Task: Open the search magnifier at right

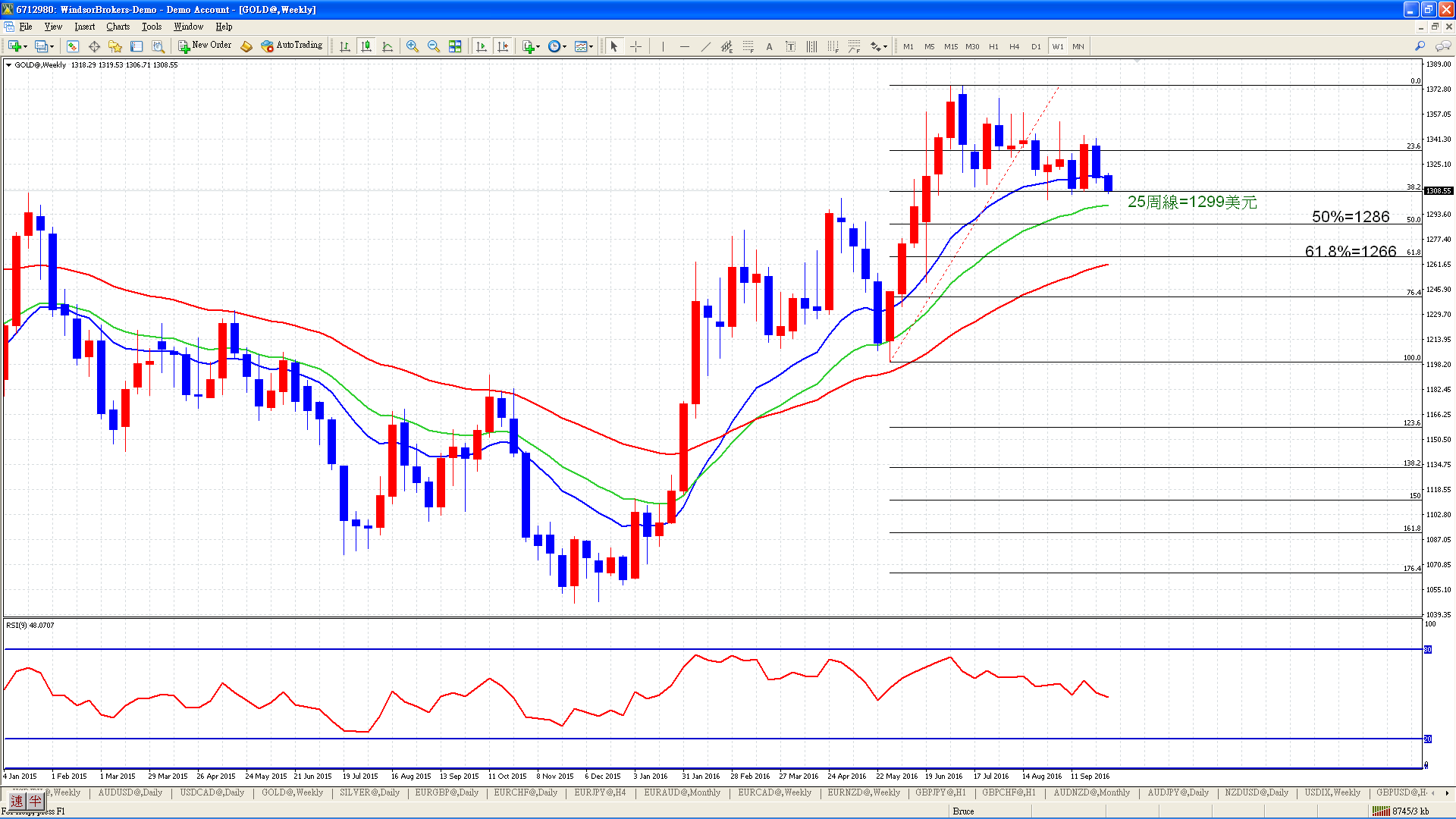Action: pyautogui.click(x=1420, y=46)
